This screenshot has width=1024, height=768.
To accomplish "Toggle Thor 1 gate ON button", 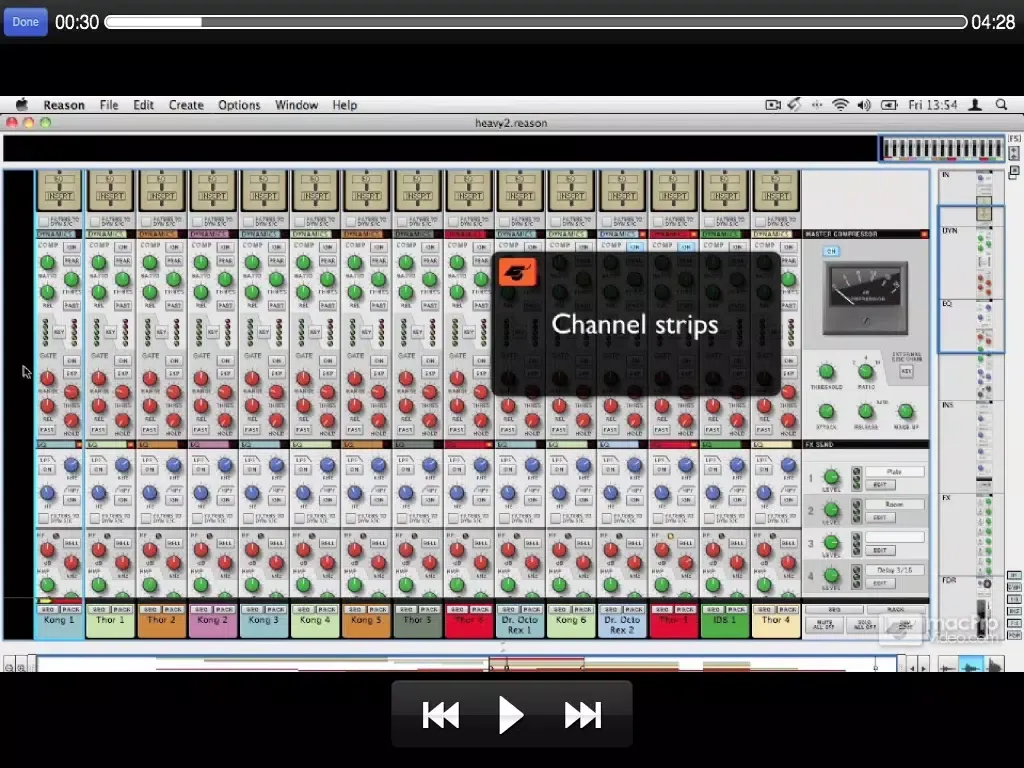I will [x=123, y=360].
